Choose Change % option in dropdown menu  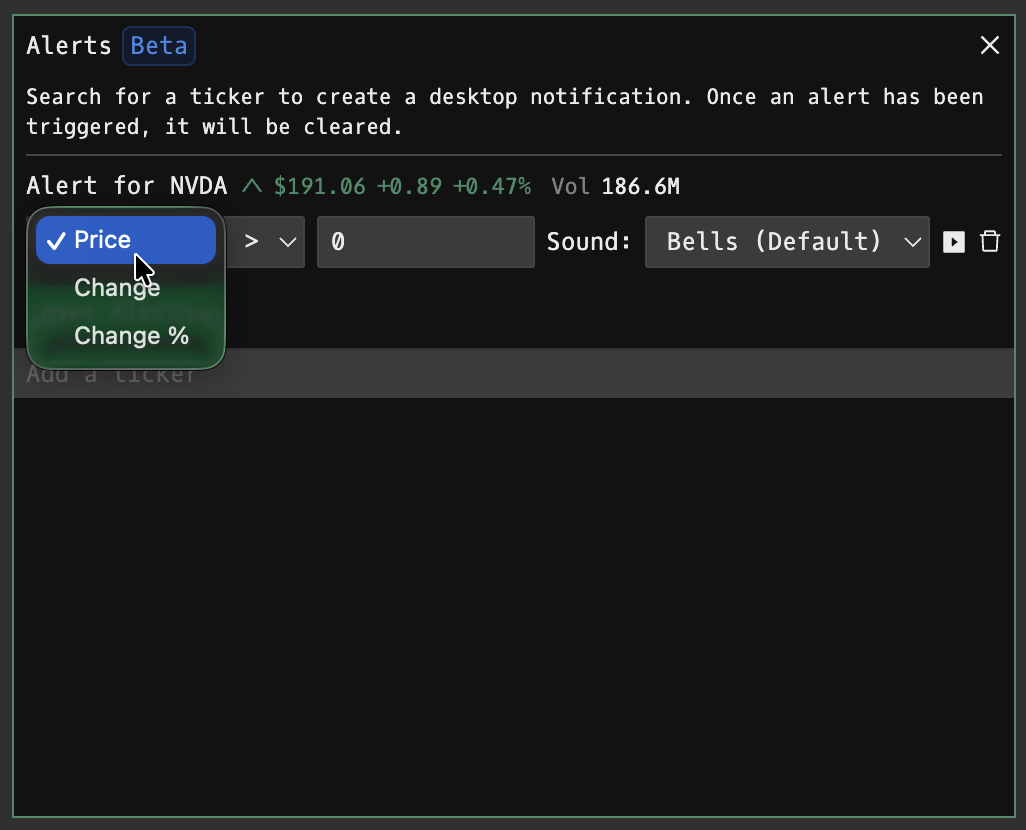pos(126,336)
